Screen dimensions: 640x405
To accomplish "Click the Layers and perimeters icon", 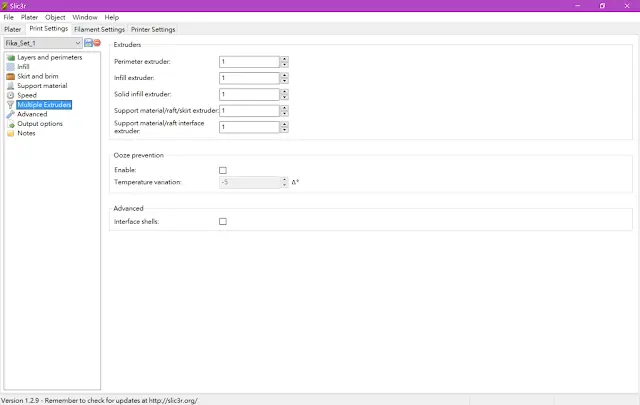I will [x=11, y=58].
